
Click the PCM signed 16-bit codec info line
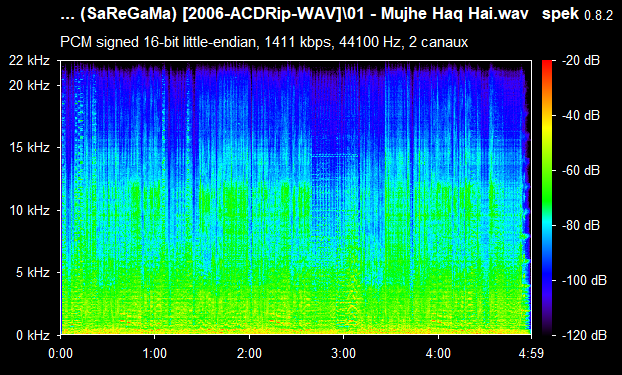pyautogui.click(x=264, y=42)
